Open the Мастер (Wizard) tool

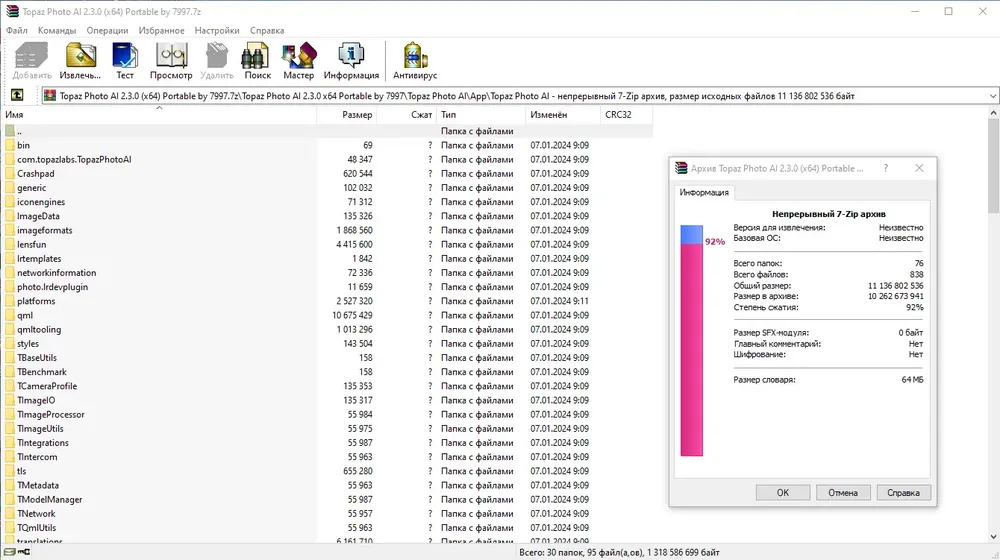[298, 61]
